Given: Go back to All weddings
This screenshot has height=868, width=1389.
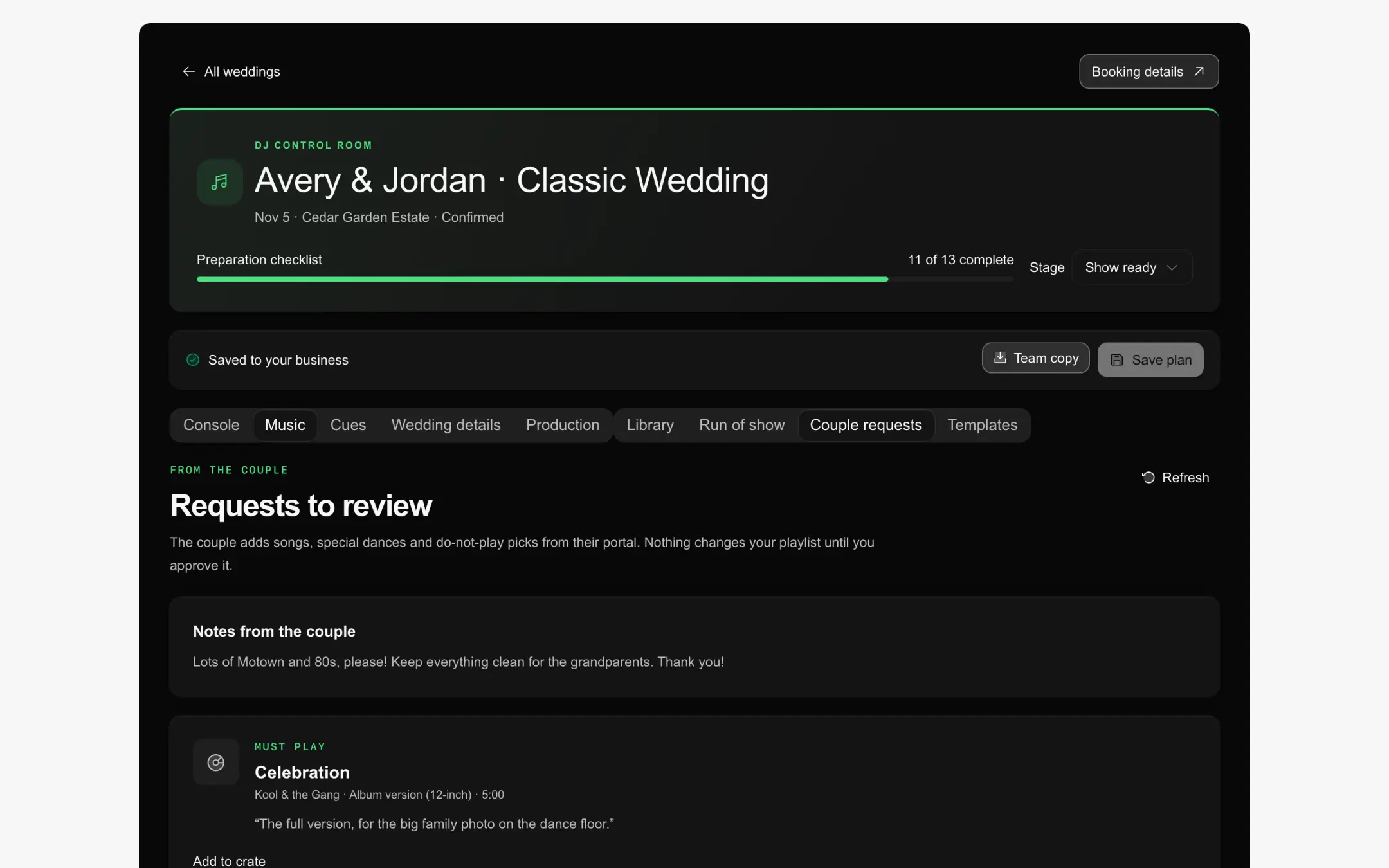Looking at the screenshot, I should (232, 71).
